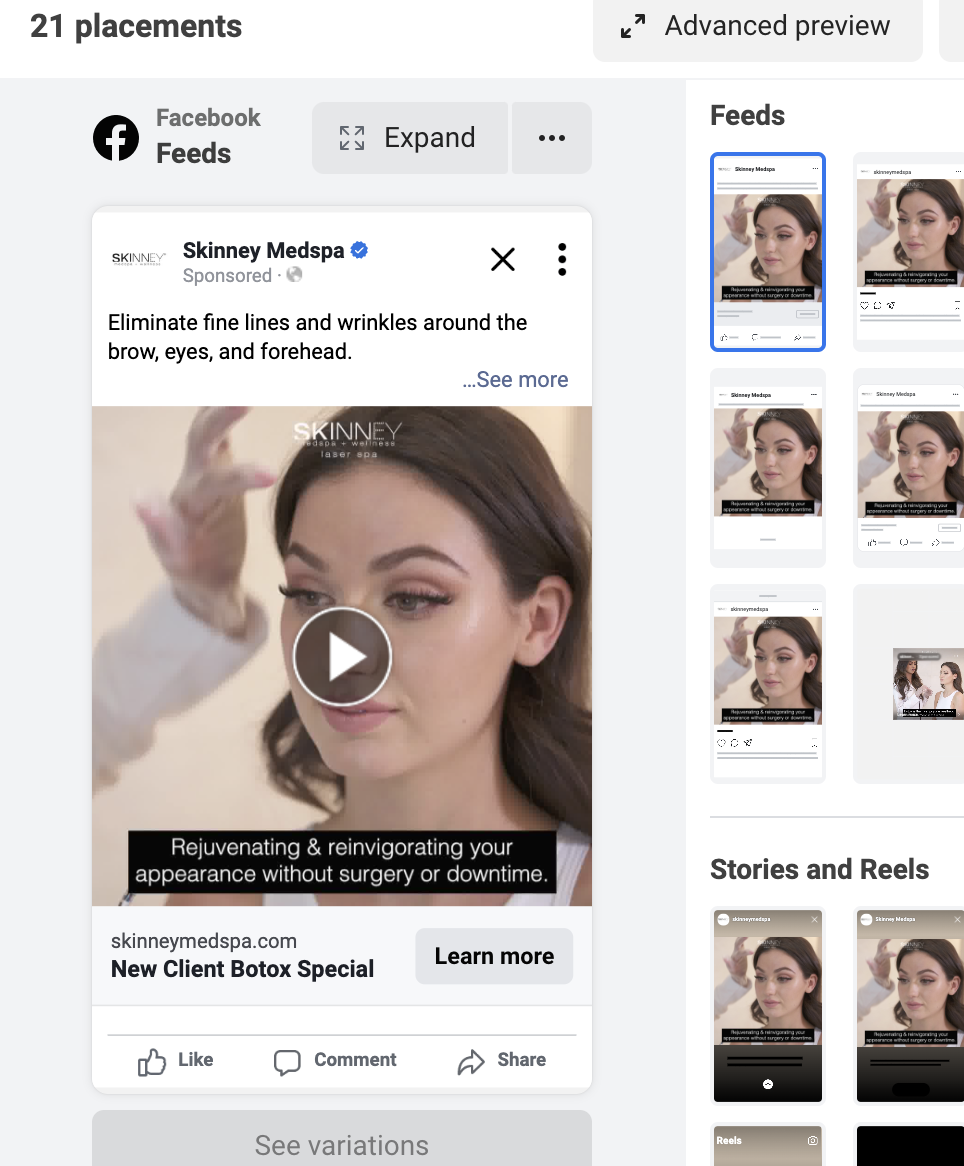964x1166 pixels.
Task: Dismiss the ad with the X icon
Action: 503,260
